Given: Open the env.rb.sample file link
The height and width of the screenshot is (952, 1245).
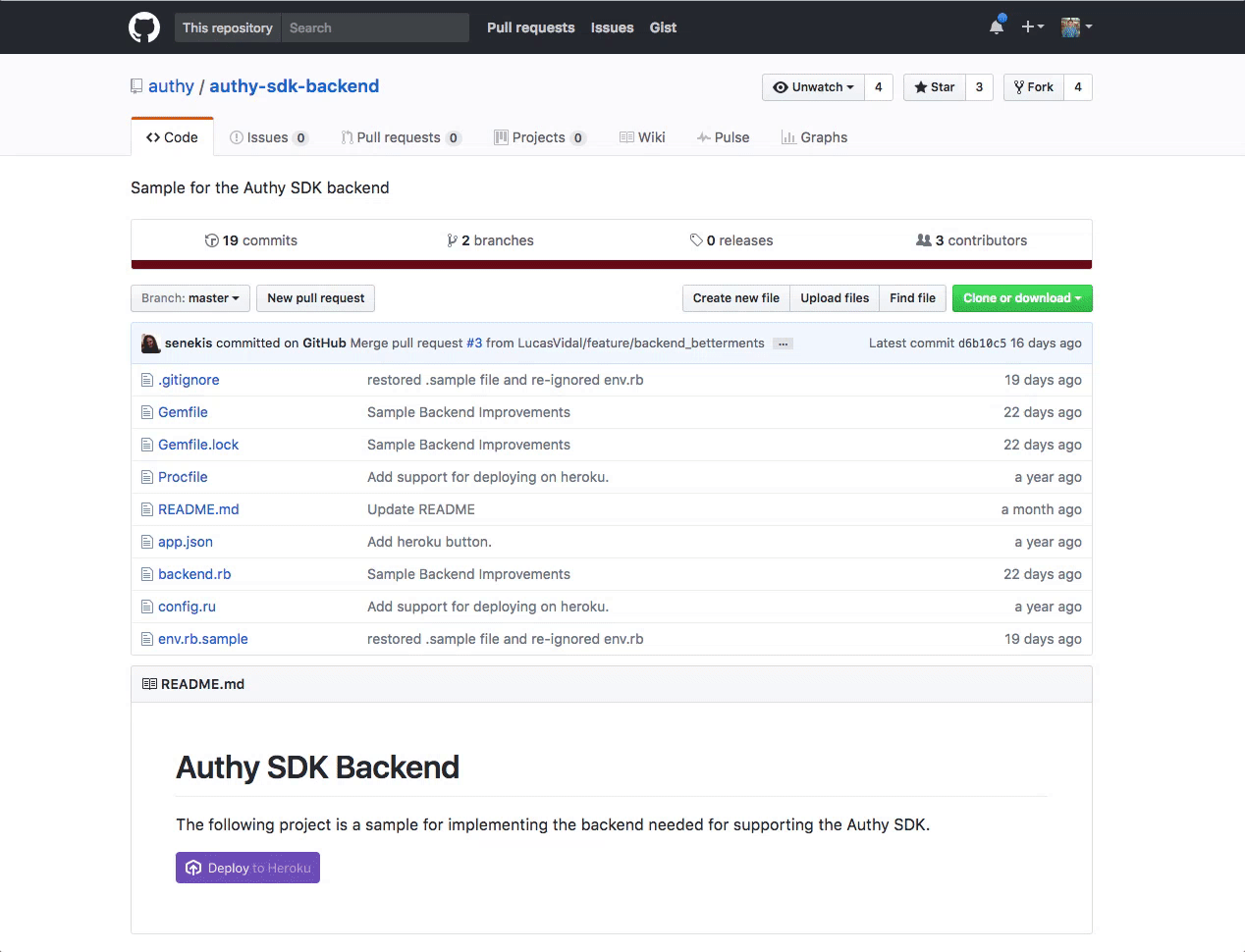Looking at the screenshot, I should tap(203, 639).
